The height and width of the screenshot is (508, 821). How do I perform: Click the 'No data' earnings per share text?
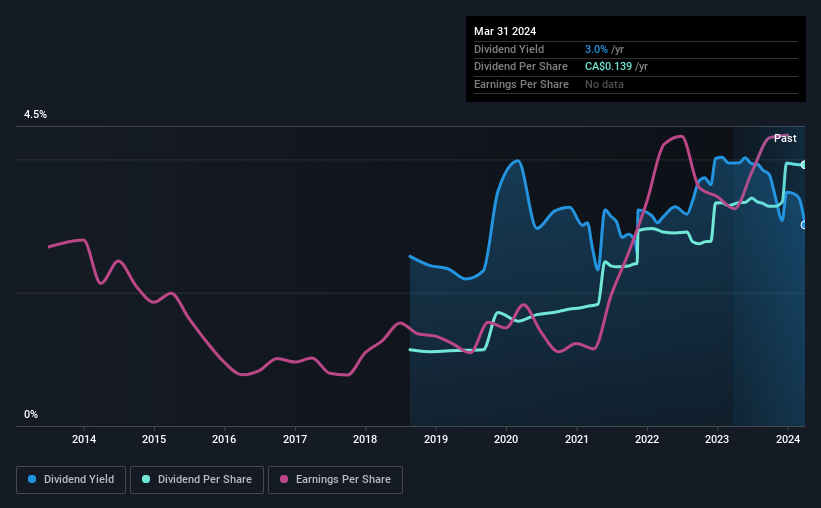coord(604,84)
